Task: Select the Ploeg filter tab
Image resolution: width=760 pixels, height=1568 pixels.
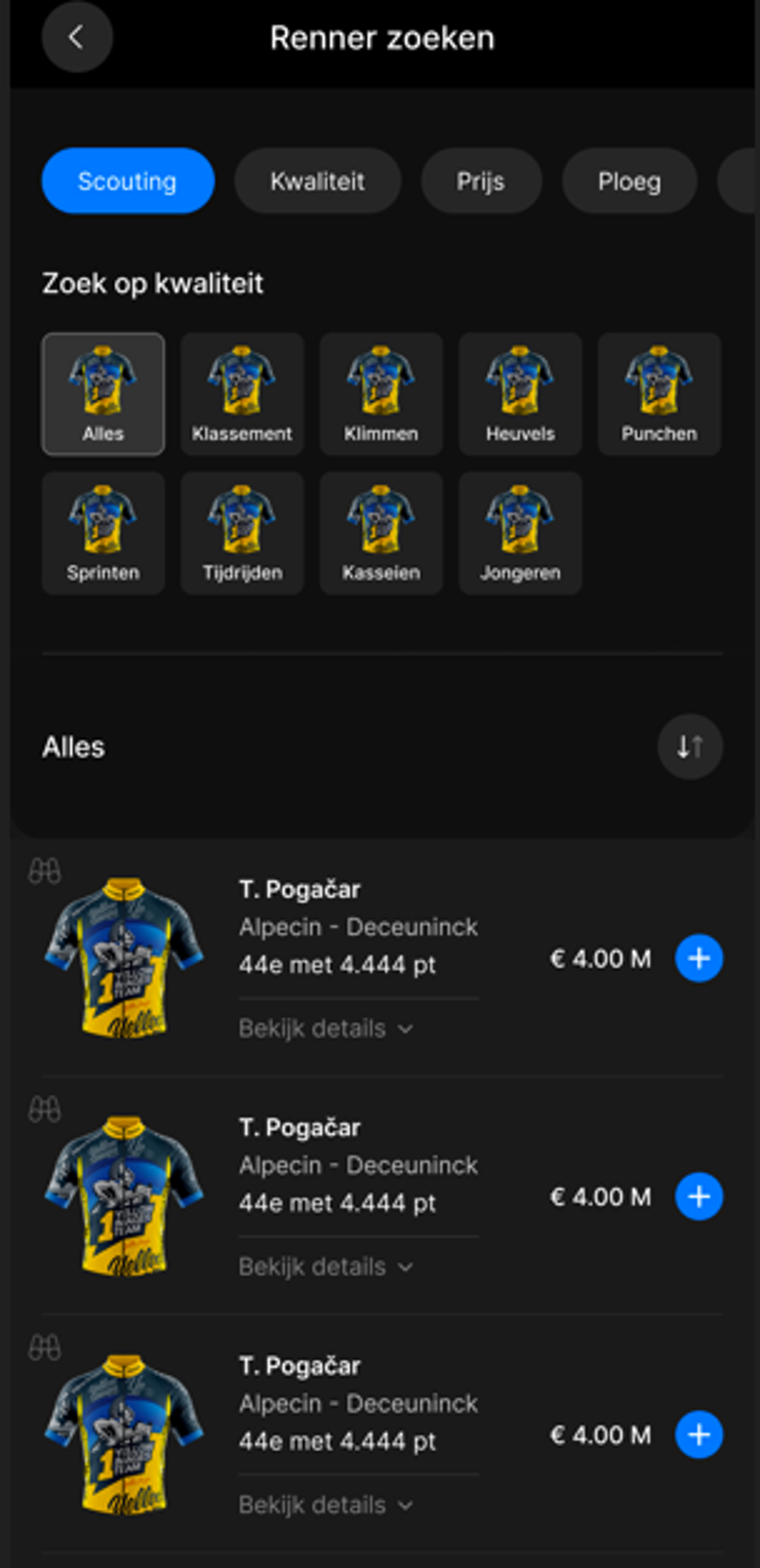Action: [x=629, y=181]
